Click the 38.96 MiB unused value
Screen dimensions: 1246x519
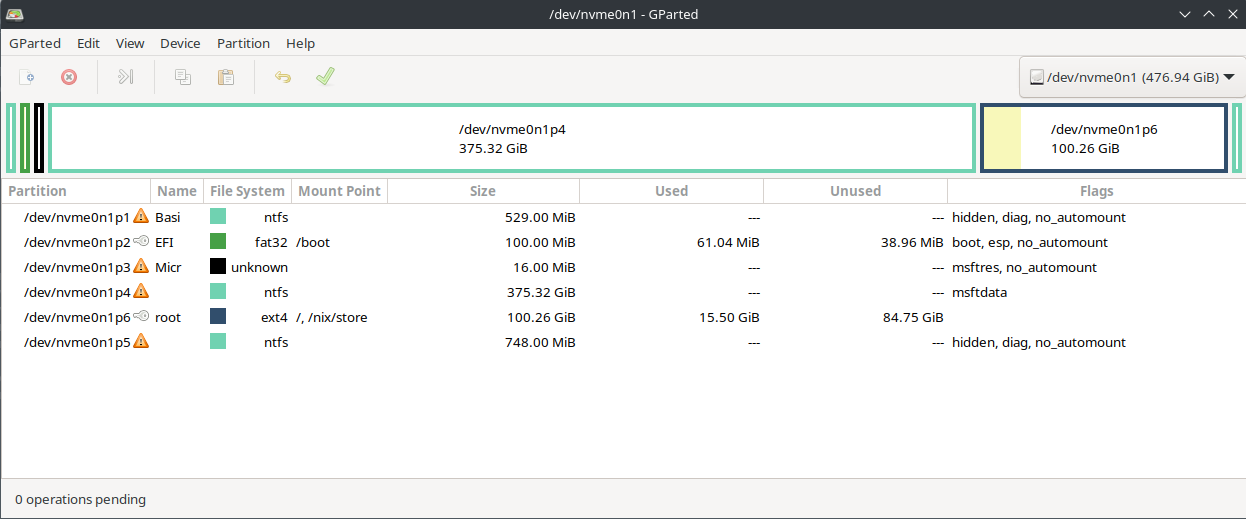910,242
